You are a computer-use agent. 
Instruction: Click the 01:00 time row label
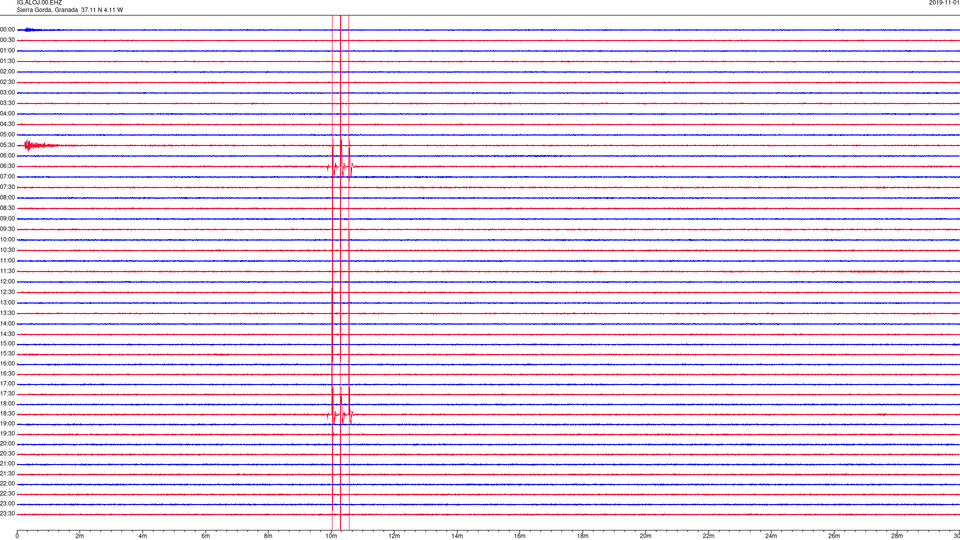[x=7, y=51]
